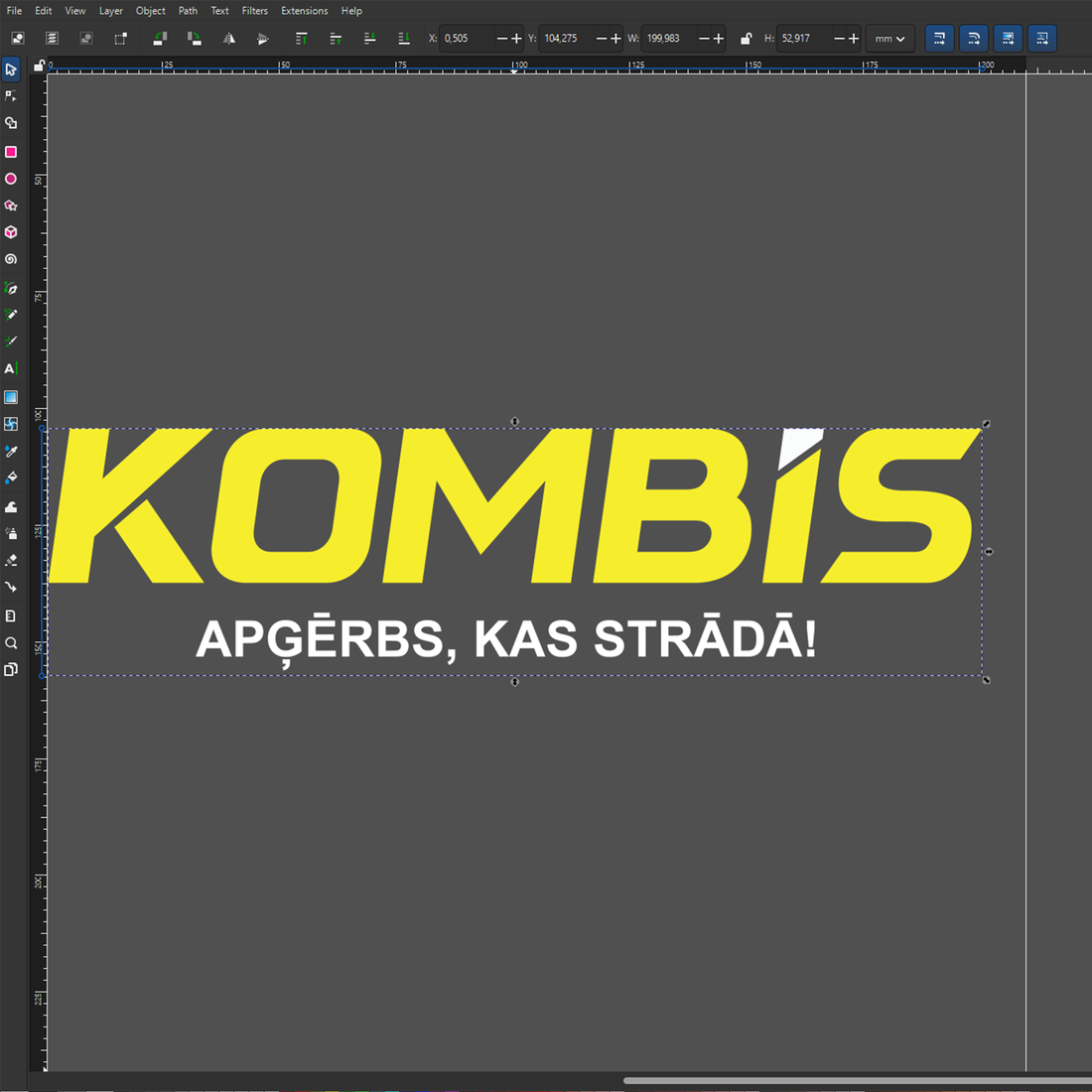Viewport: 1092px width, 1092px height.
Task: Select the Shape Builder tool
Action: click(x=11, y=123)
